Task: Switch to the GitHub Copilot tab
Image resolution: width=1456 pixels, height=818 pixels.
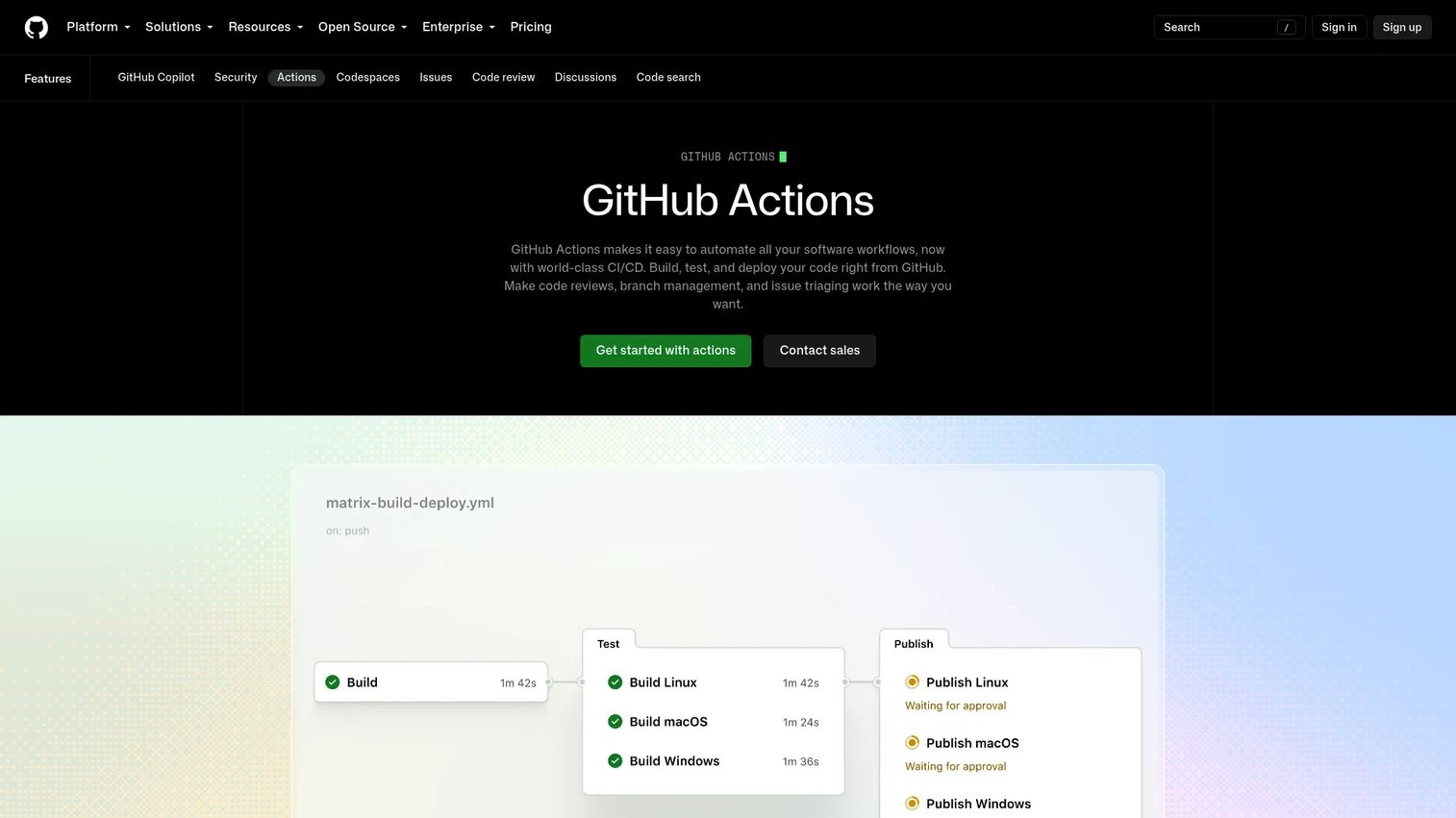Action: (156, 78)
